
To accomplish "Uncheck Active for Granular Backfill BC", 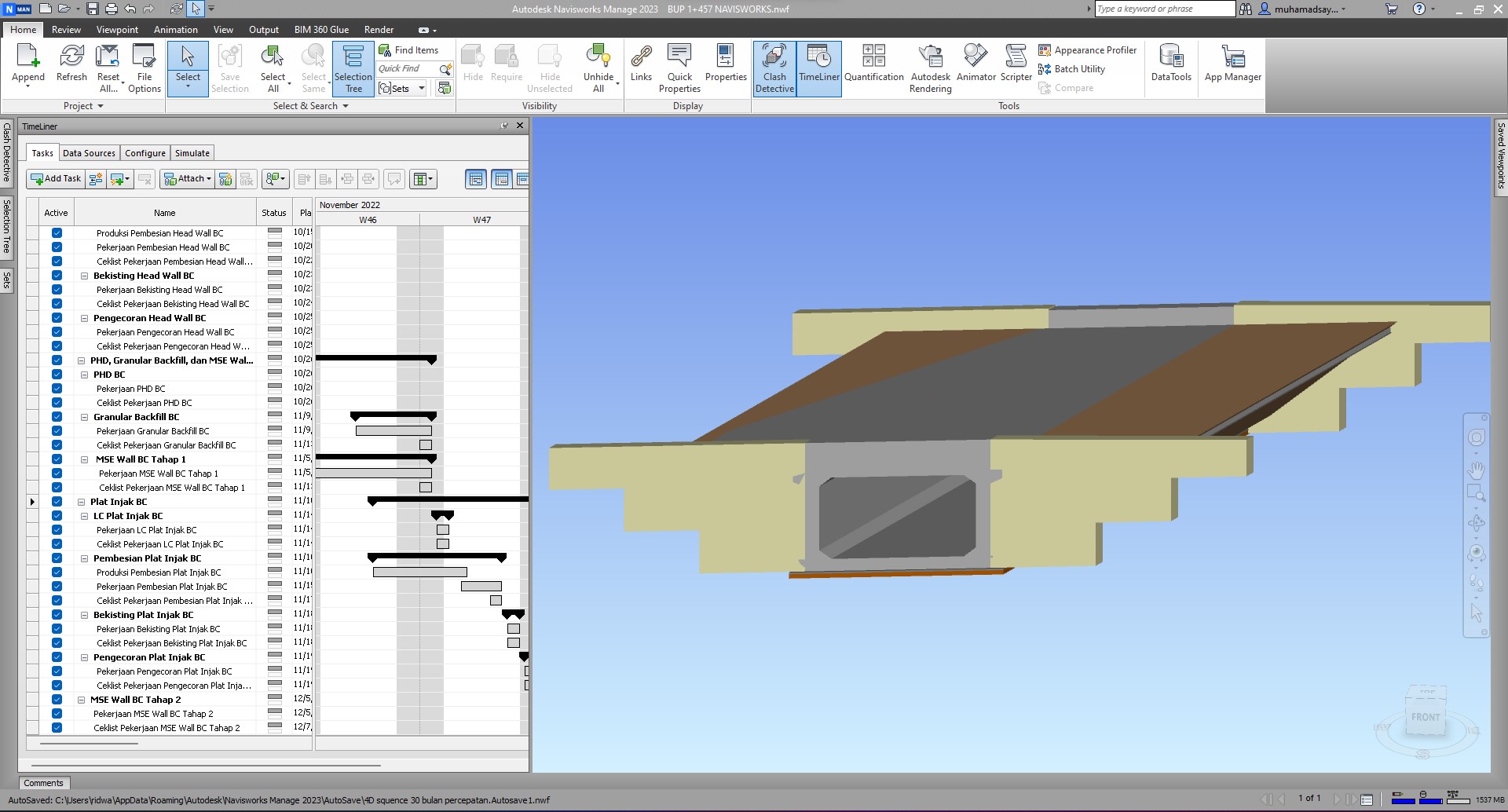I will 57,417.
